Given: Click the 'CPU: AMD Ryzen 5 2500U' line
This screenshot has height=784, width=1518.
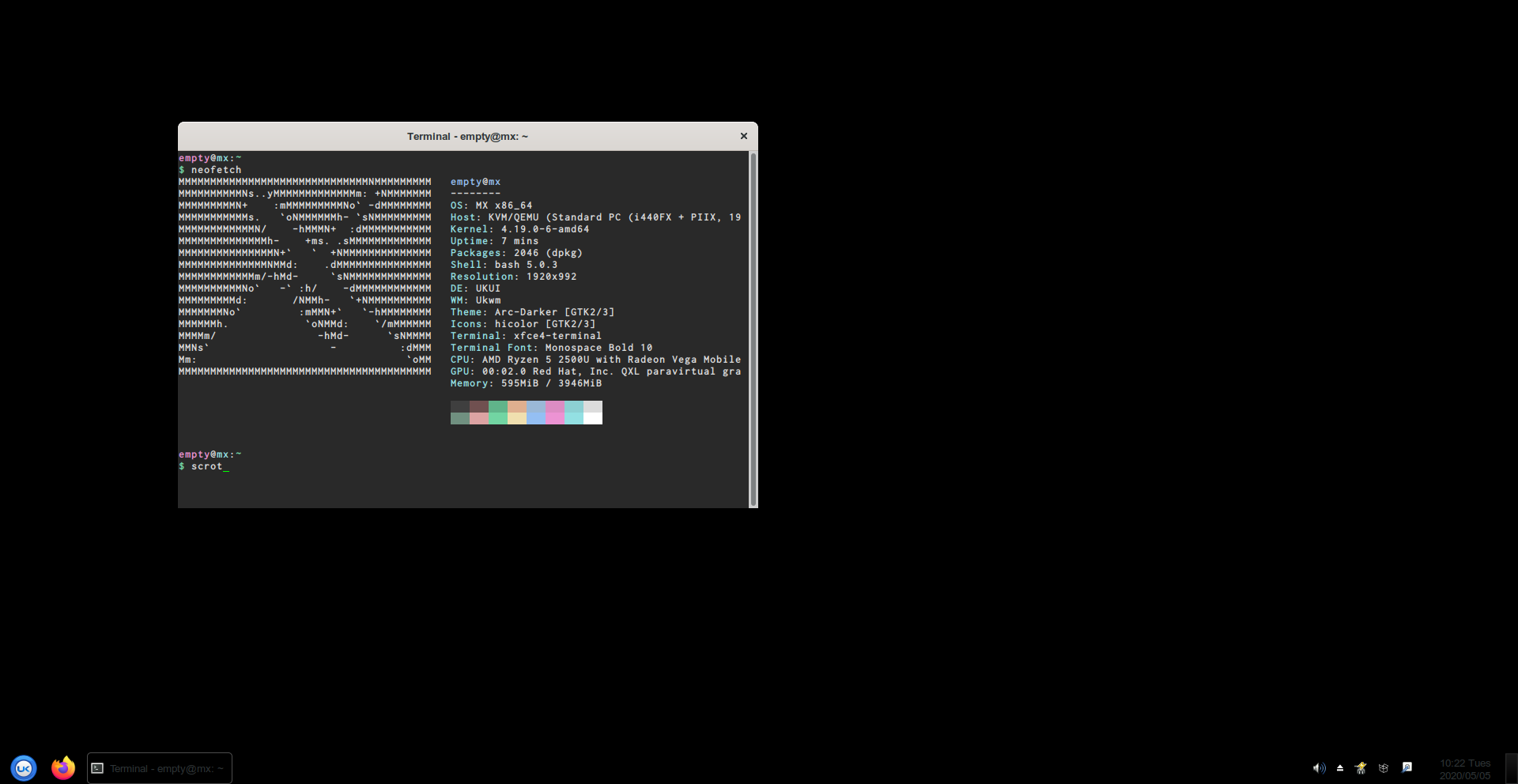Looking at the screenshot, I should pyautogui.click(x=596, y=360).
